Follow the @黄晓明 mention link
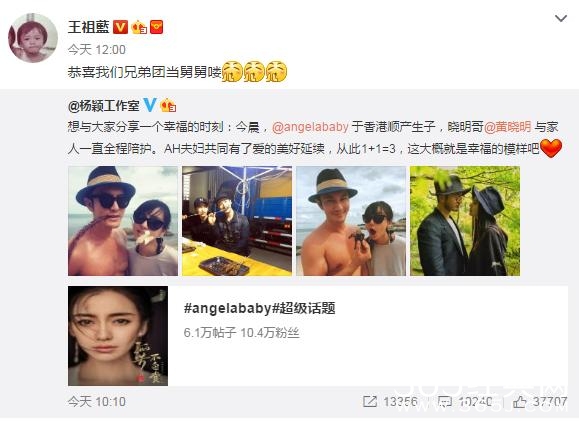 [507, 127]
